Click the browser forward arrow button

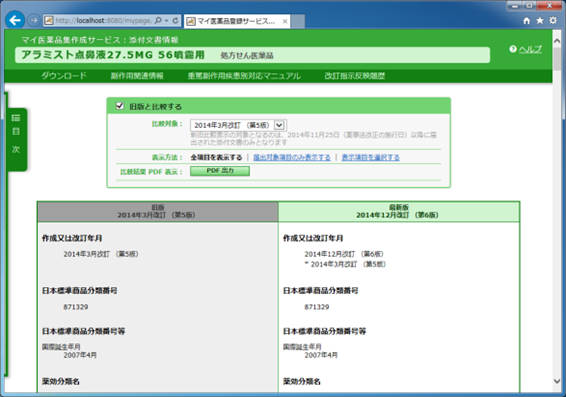(34, 21)
